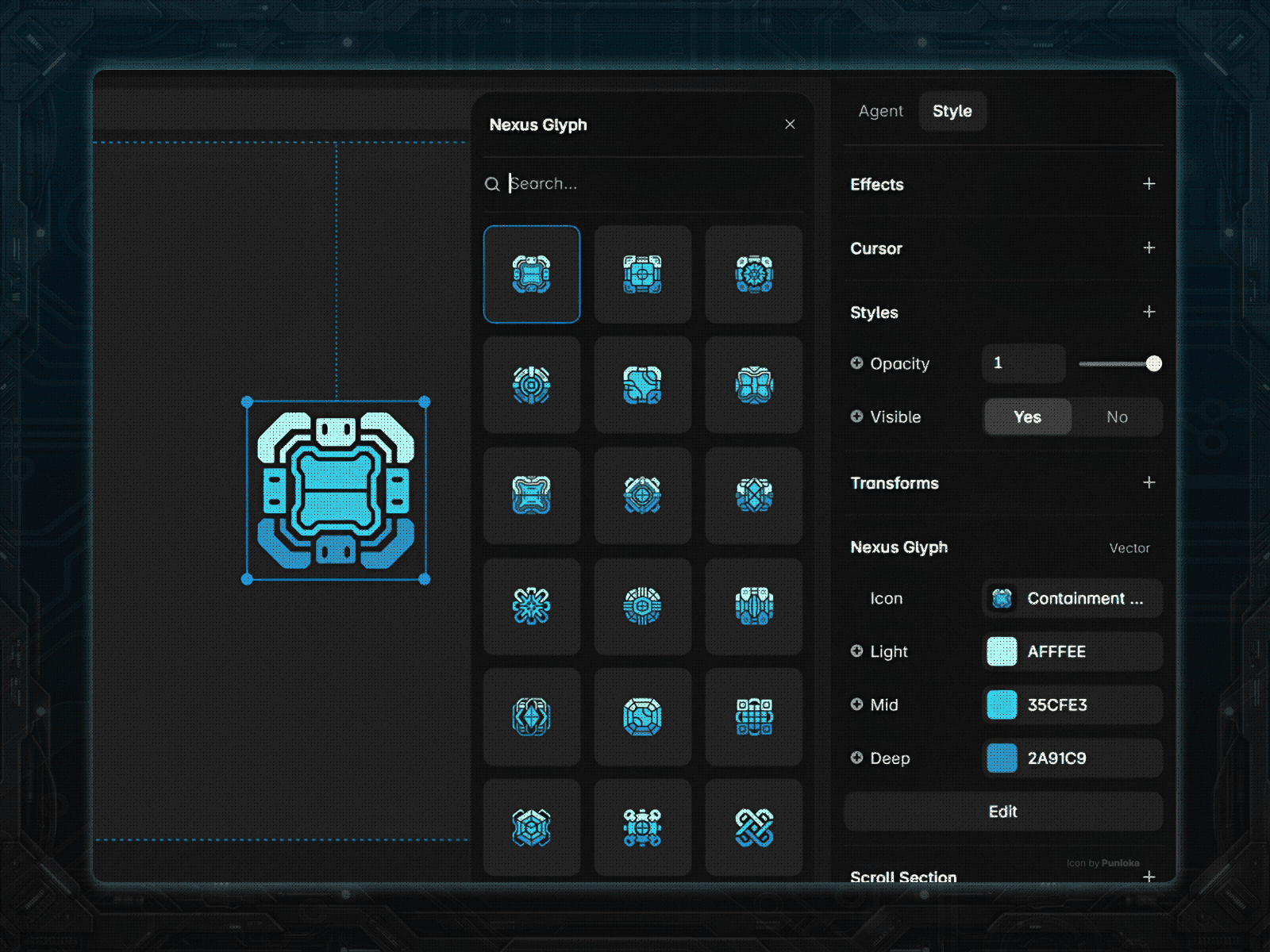The image size is (1270, 952).
Task: Close the Nexus Glyph picker panel
Action: pyautogui.click(x=790, y=125)
